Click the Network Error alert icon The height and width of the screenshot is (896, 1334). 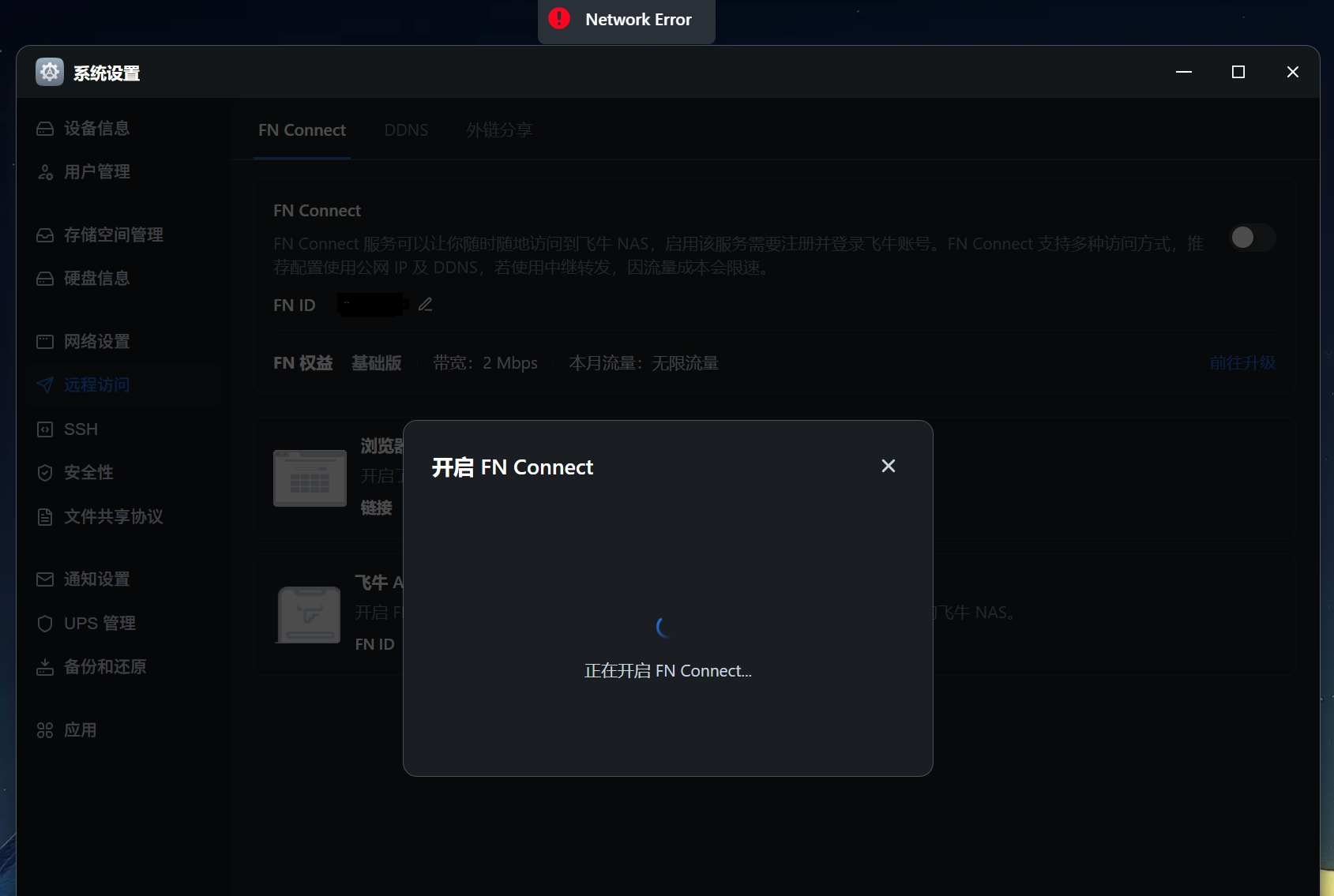[x=559, y=18]
